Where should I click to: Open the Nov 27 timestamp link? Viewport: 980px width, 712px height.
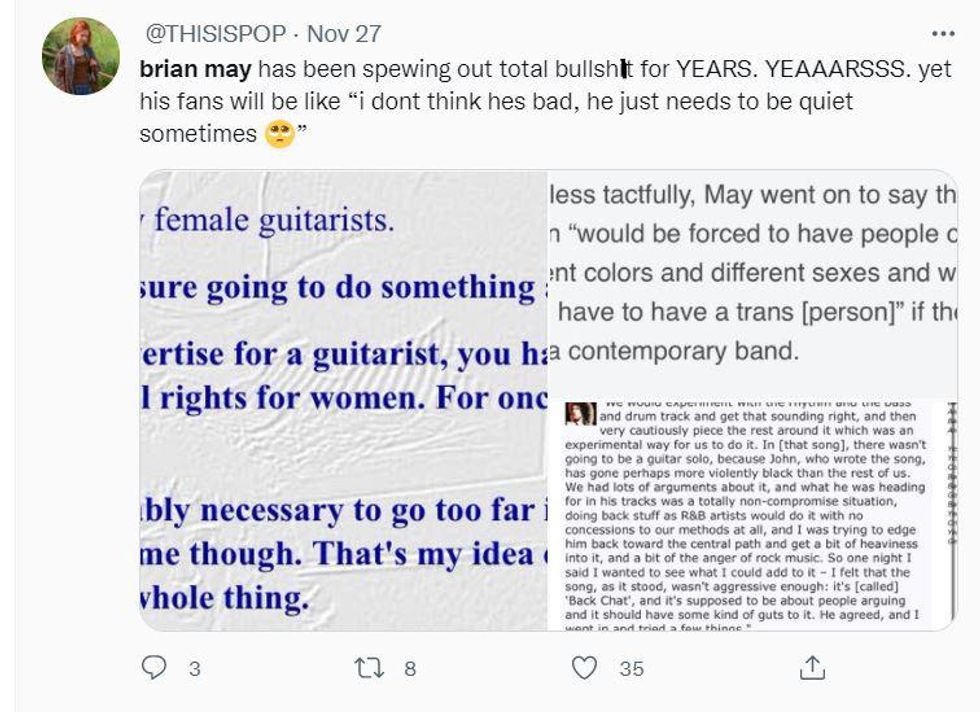pos(344,33)
